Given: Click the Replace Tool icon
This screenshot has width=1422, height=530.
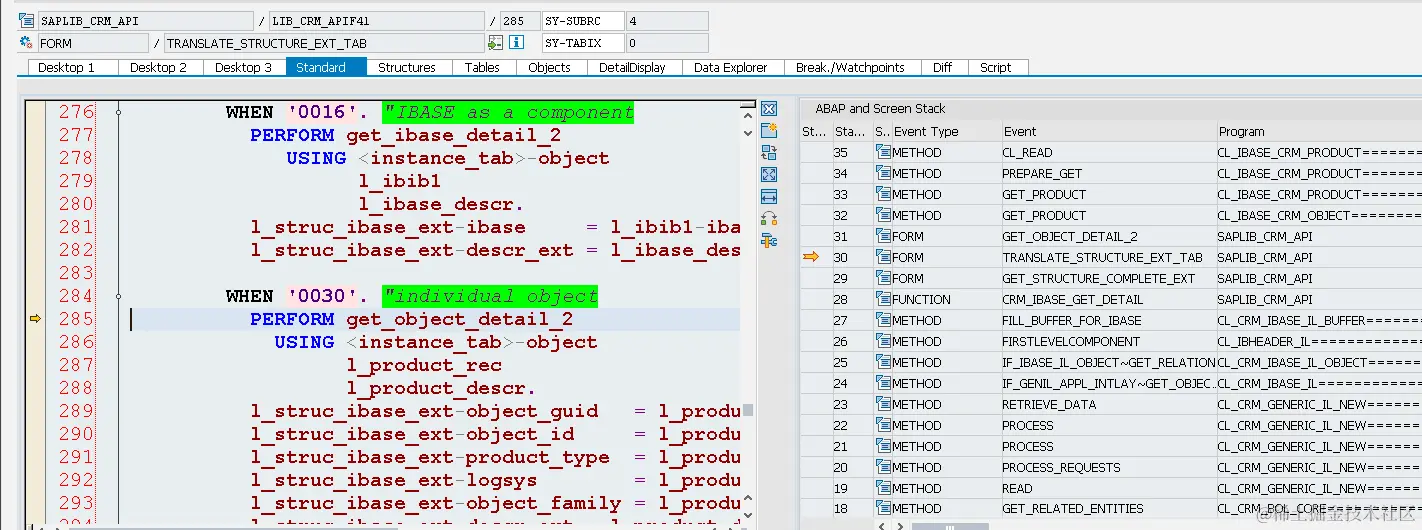Looking at the screenshot, I should 769,153.
